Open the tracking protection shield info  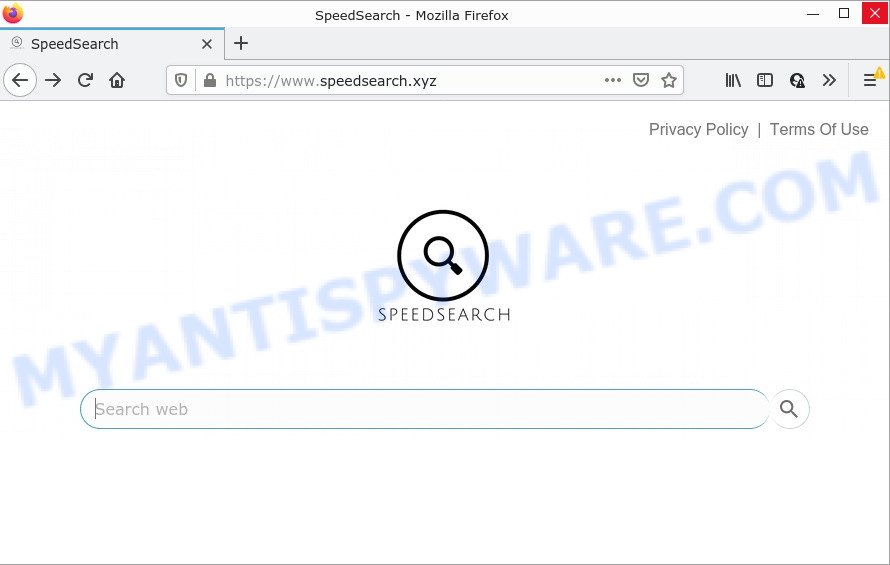pyautogui.click(x=180, y=81)
